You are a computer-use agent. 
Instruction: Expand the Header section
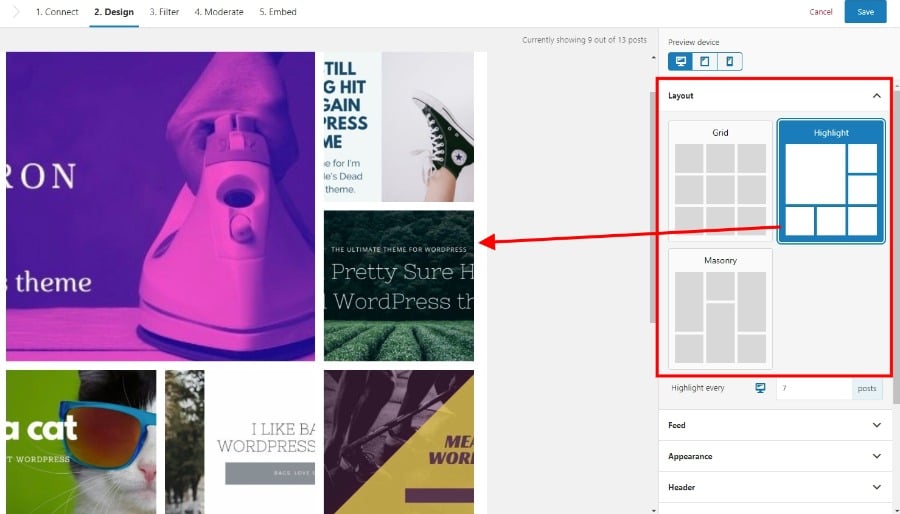[x=775, y=487]
